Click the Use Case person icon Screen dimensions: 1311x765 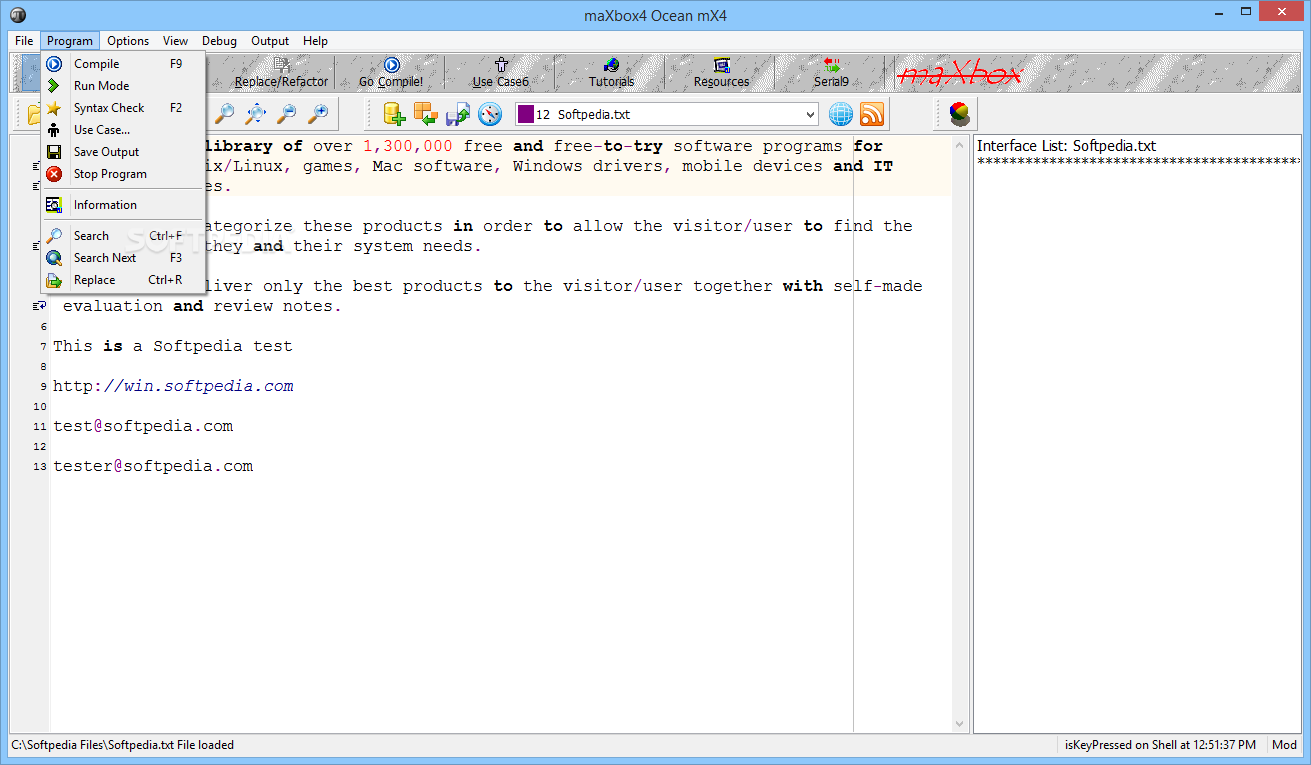tap(54, 130)
